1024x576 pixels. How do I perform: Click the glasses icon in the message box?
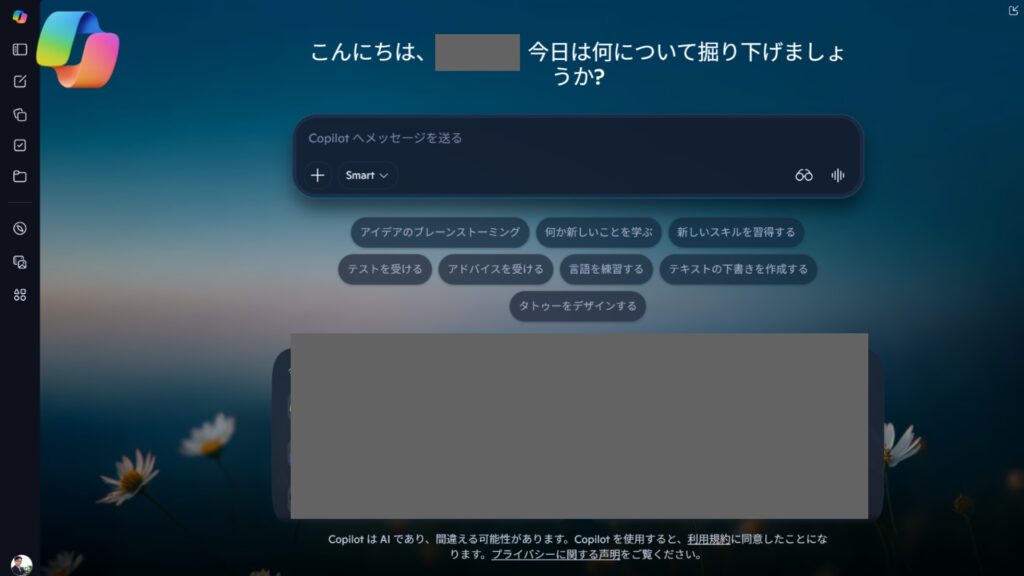pyautogui.click(x=804, y=175)
